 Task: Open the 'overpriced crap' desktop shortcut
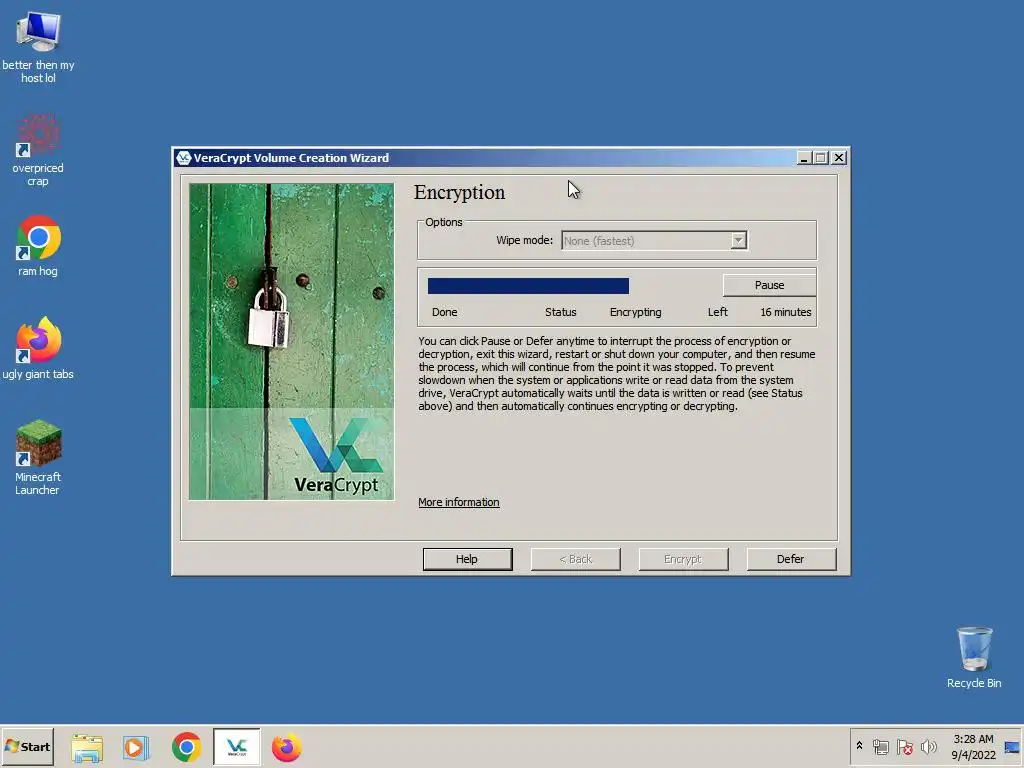click(38, 150)
